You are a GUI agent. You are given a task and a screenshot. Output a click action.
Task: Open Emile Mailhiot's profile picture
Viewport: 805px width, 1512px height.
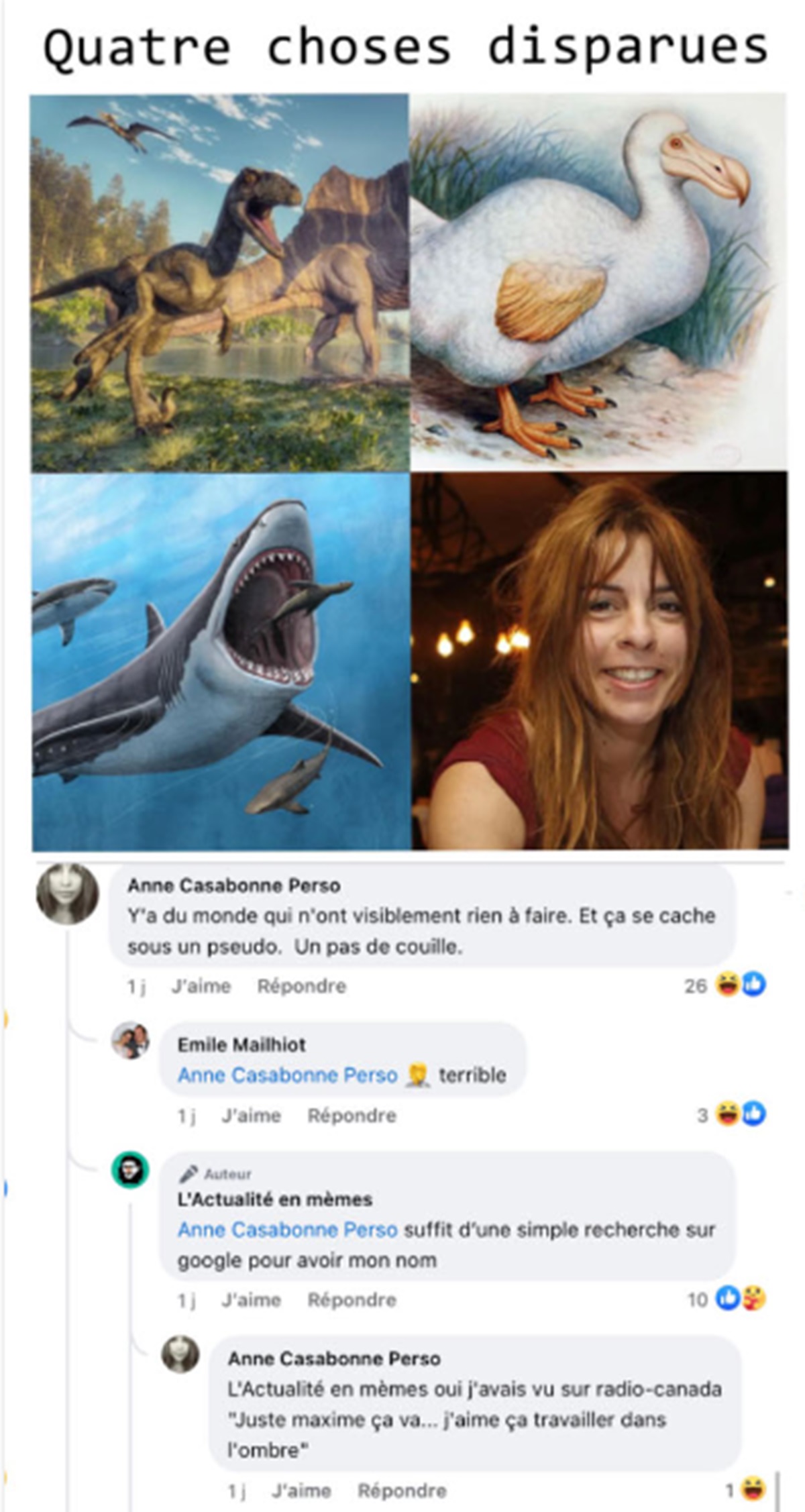point(130,1041)
